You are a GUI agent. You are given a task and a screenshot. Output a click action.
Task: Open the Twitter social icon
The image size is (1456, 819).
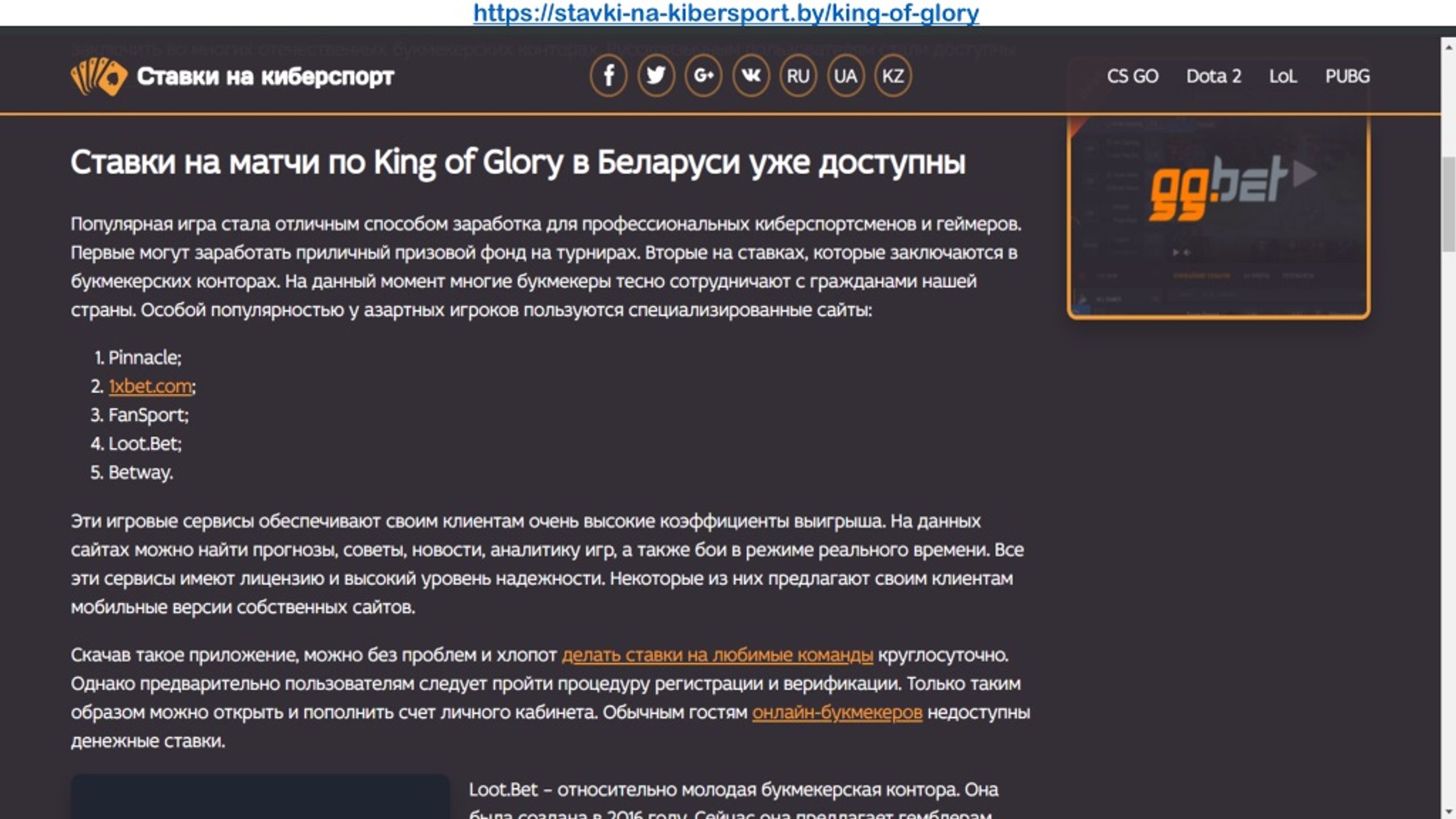pyautogui.click(x=656, y=76)
